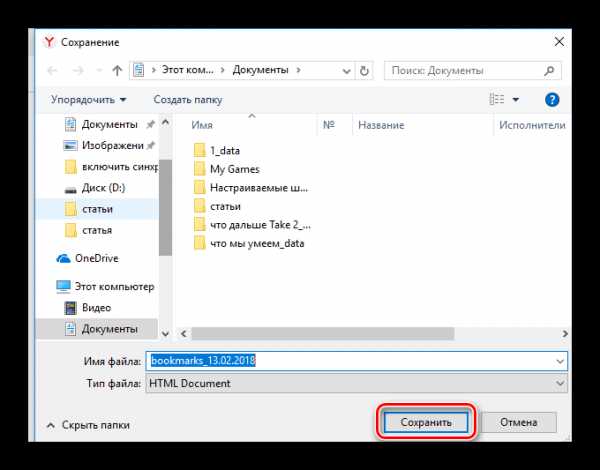Image resolution: width=600 pixels, height=470 pixels.
Task: Expand the Тип файла dropdown
Action: coord(558,383)
